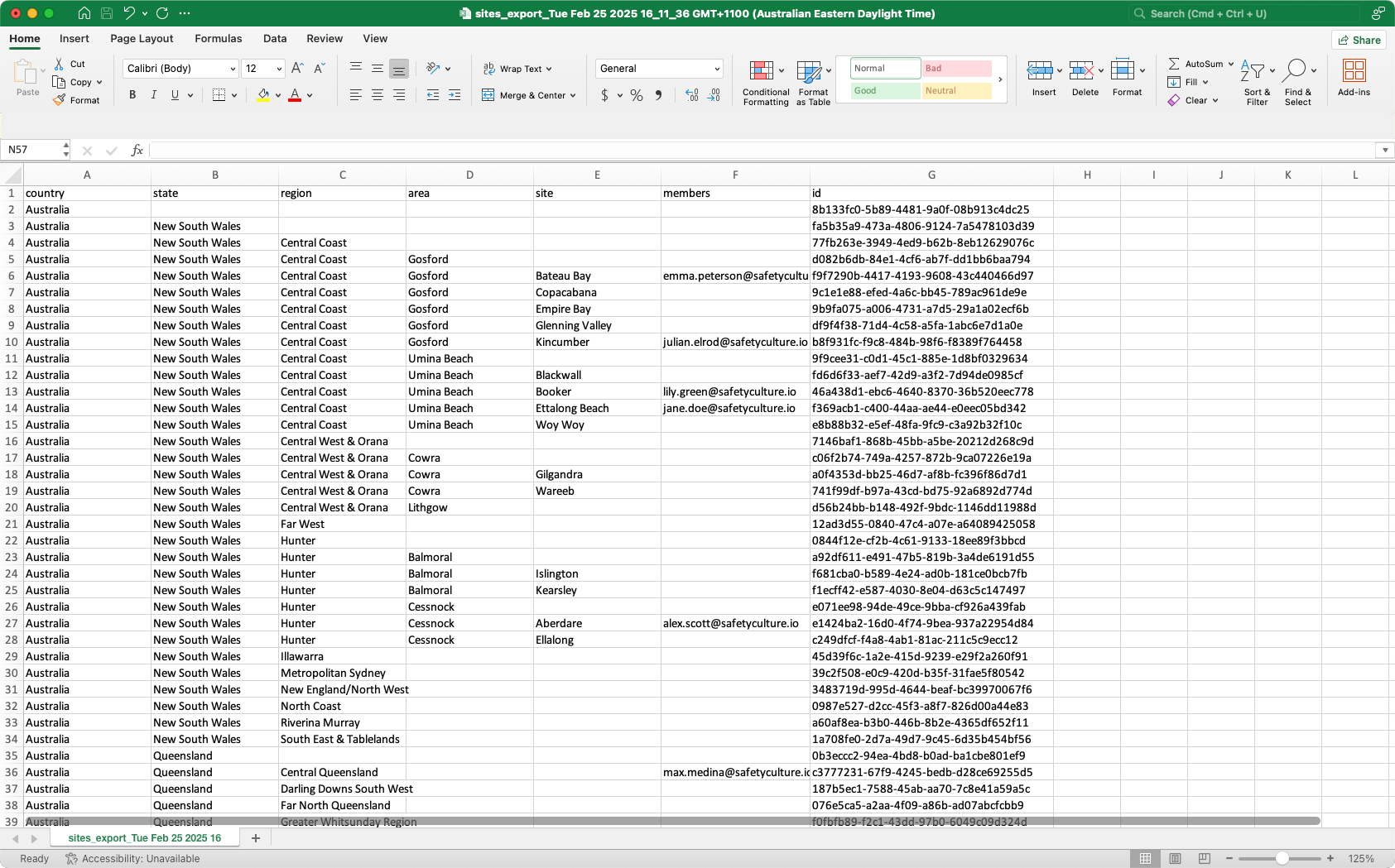Open the Review ribbon tab
Viewport: 1395px width, 868px height.
click(325, 39)
